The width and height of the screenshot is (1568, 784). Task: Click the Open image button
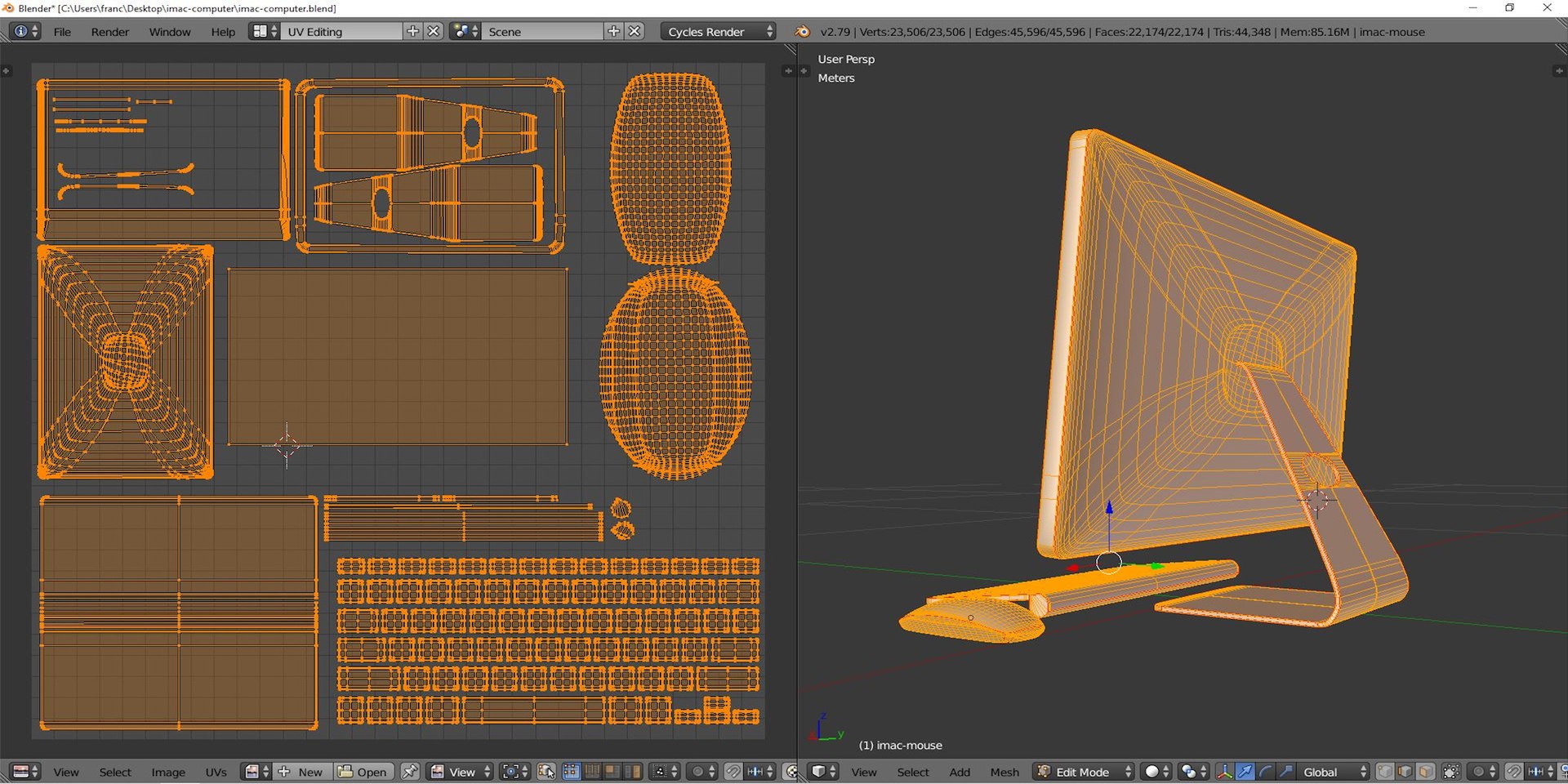363,772
